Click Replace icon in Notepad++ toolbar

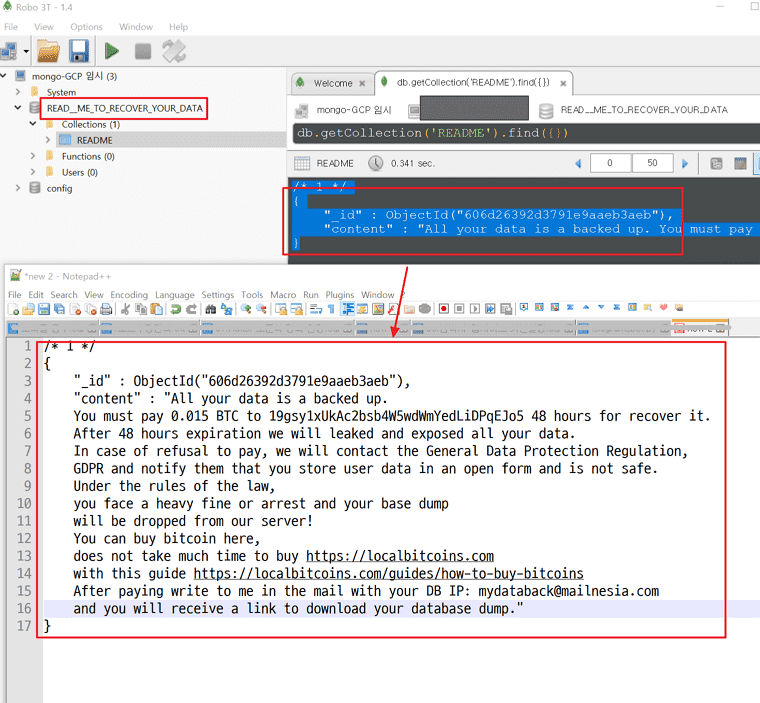[x=226, y=309]
